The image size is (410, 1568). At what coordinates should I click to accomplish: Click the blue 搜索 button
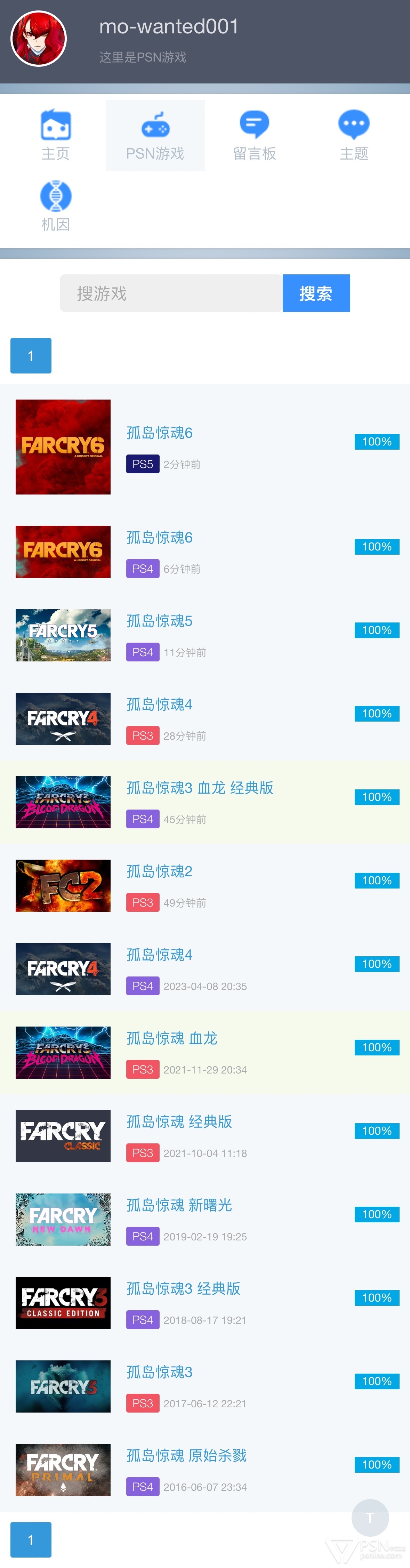point(316,294)
